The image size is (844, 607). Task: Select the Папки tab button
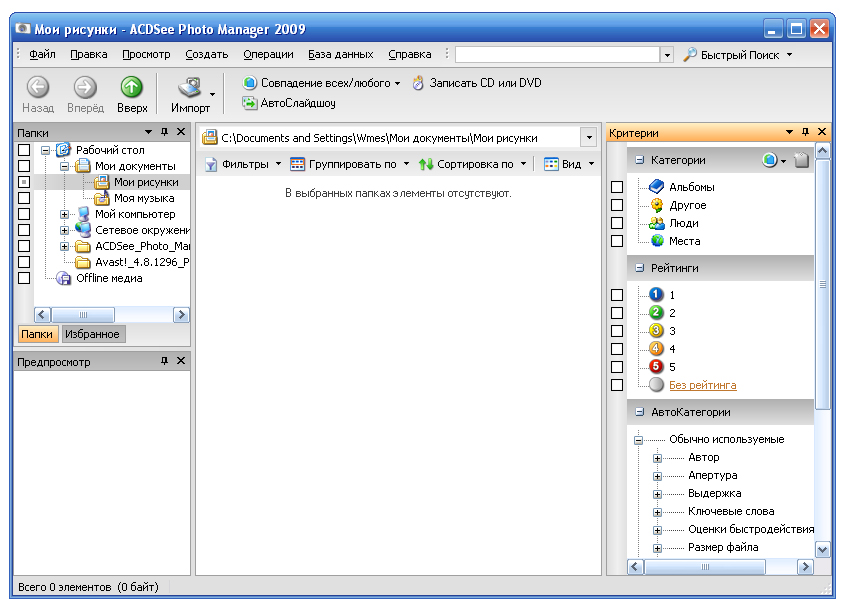[37, 334]
